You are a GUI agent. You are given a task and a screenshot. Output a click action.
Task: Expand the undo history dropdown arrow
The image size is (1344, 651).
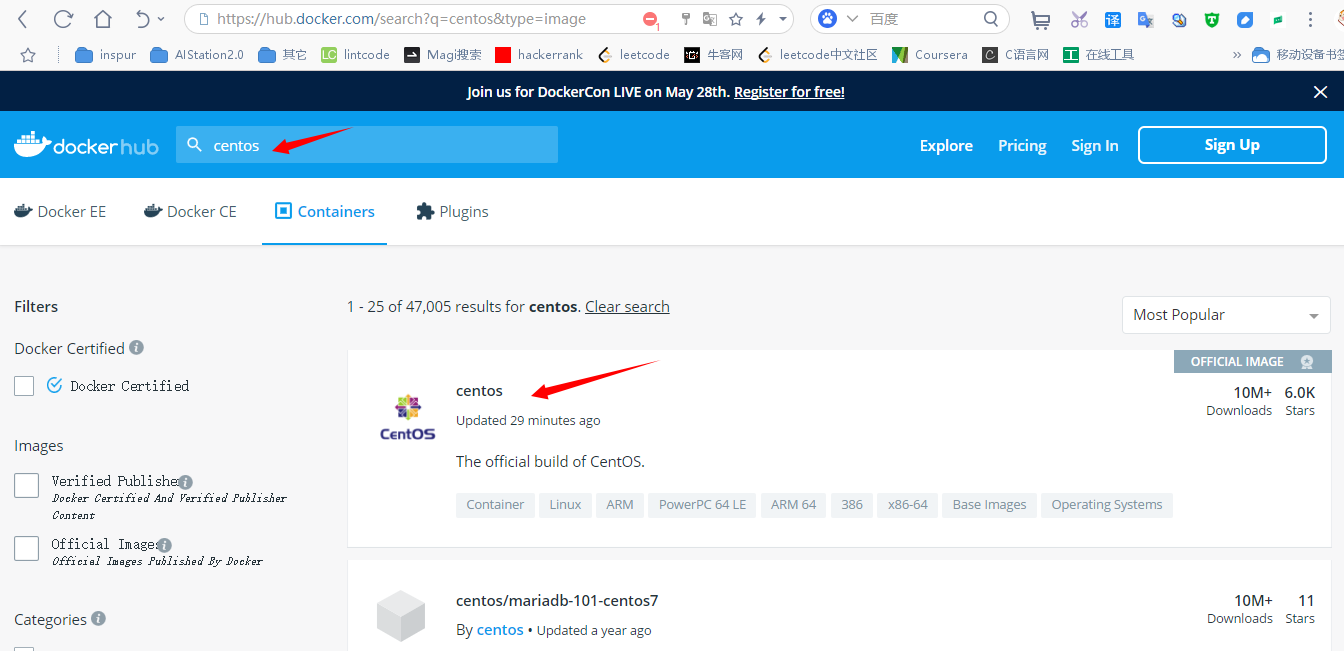[161, 19]
